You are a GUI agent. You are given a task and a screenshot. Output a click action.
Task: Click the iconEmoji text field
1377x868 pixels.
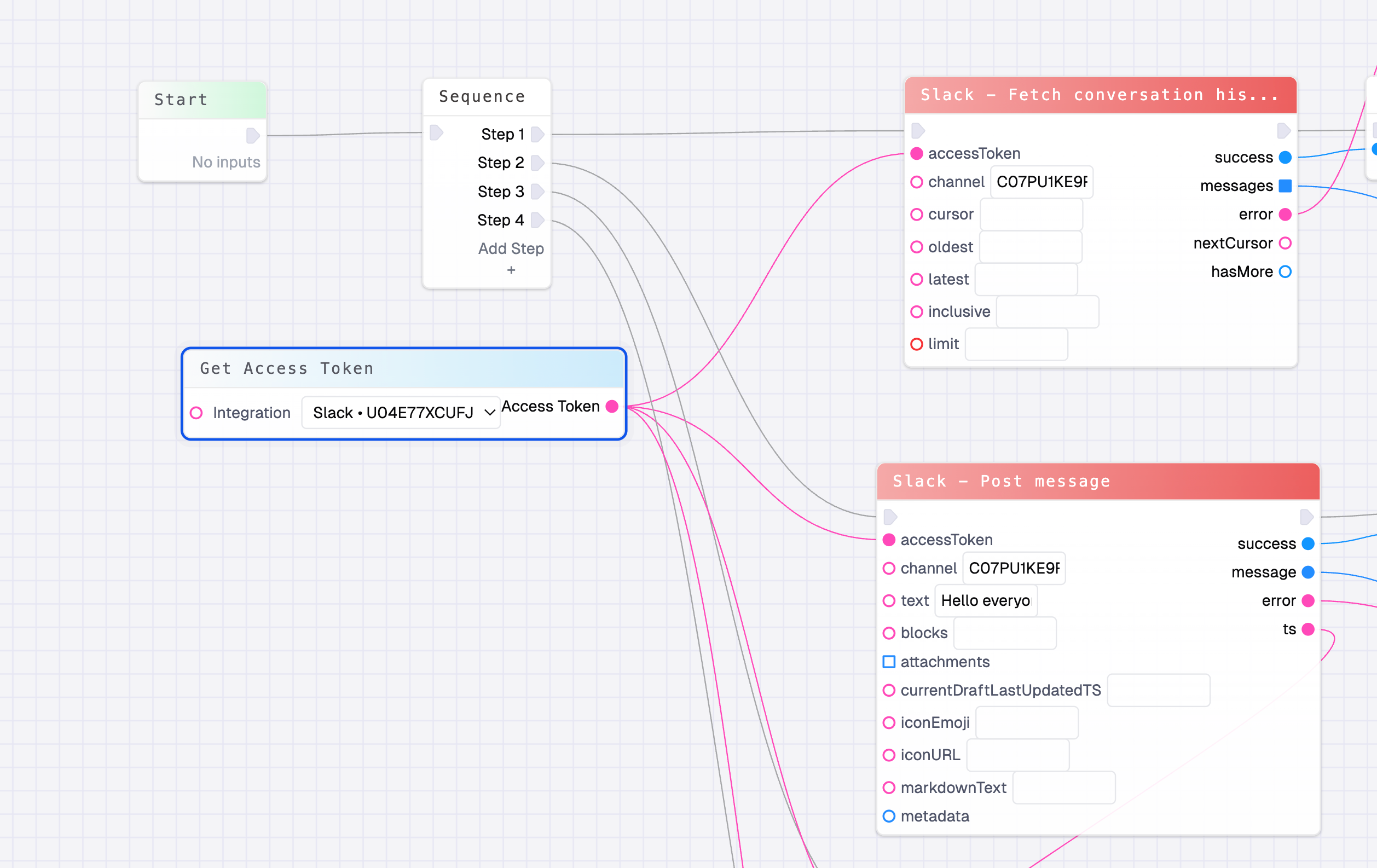click(x=1027, y=723)
